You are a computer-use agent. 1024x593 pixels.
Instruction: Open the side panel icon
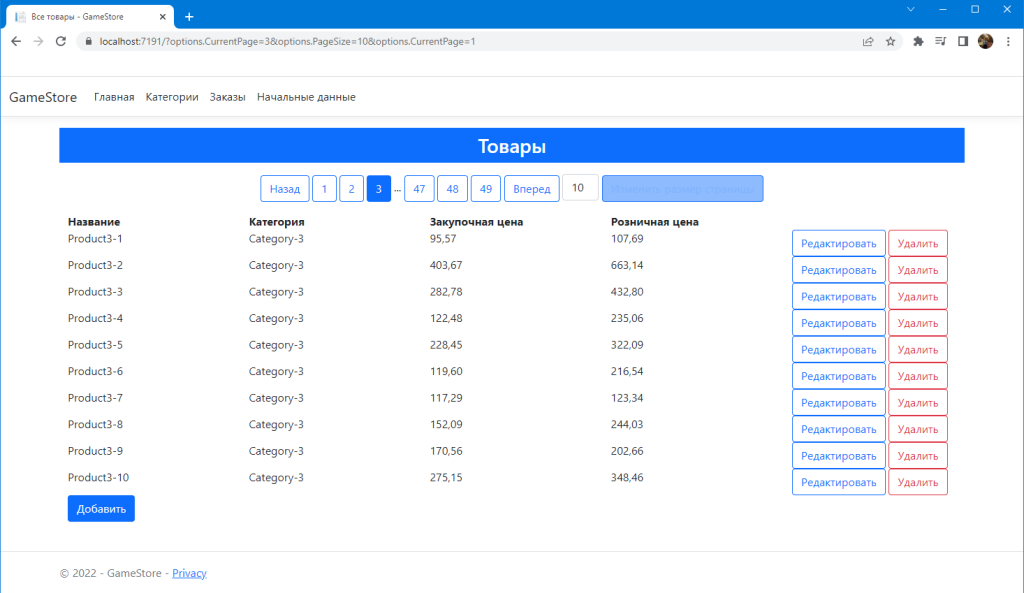click(x=961, y=41)
